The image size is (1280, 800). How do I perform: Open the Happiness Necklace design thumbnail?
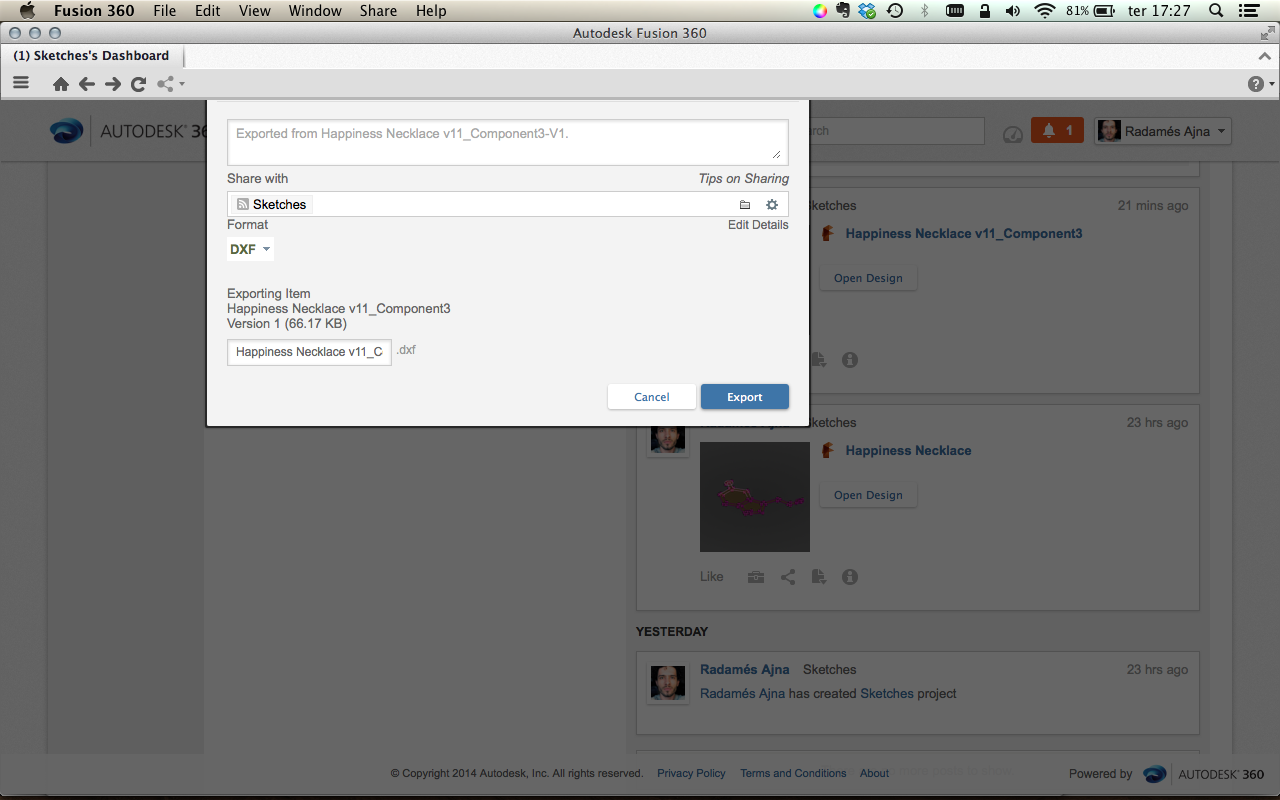(x=755, y=497)
